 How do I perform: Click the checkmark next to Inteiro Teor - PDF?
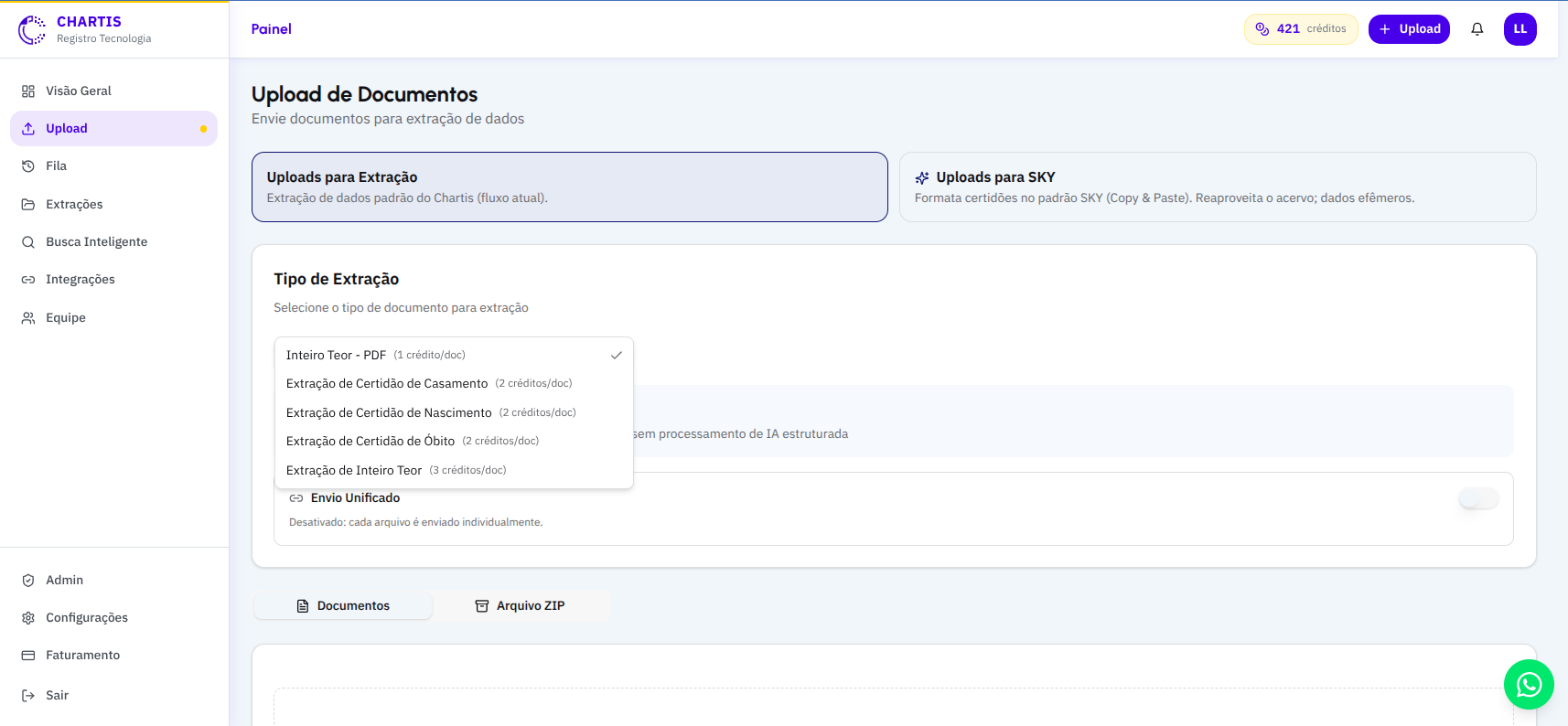[617, 355]
